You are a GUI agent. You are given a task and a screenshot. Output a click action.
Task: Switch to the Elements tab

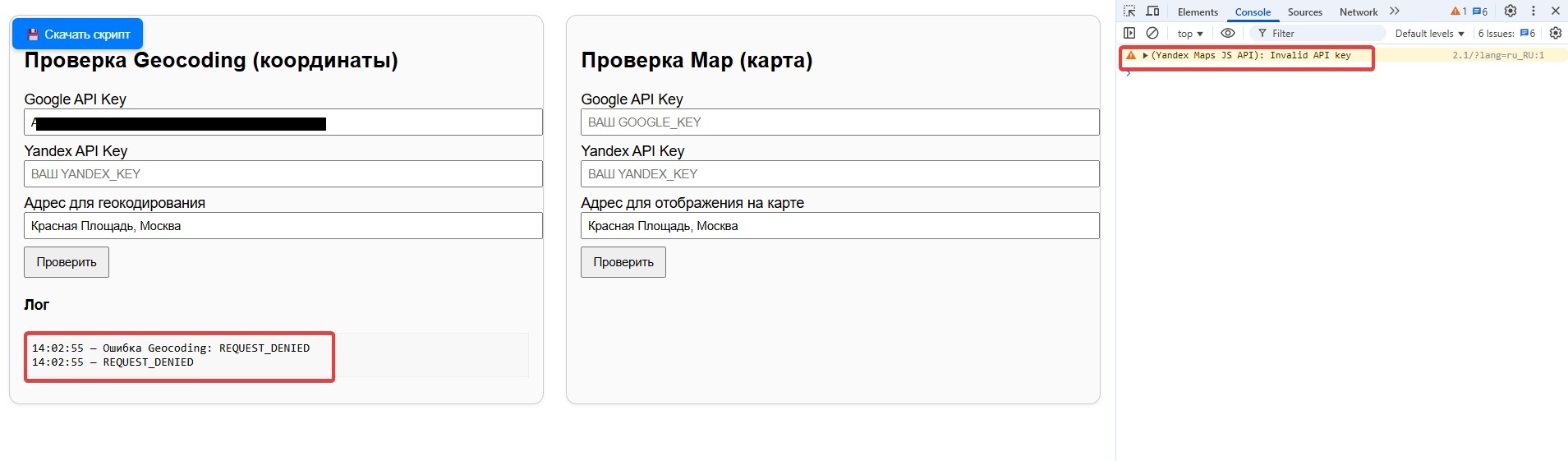(x=1198, y=12)
